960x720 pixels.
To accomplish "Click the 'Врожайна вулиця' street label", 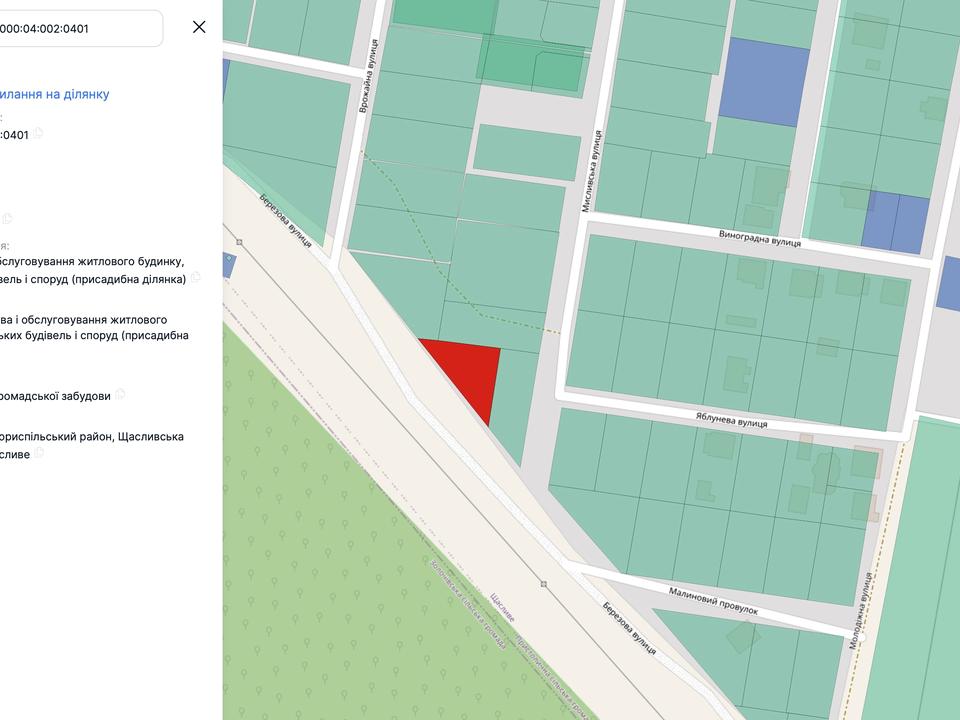I will tap(367, 77).
